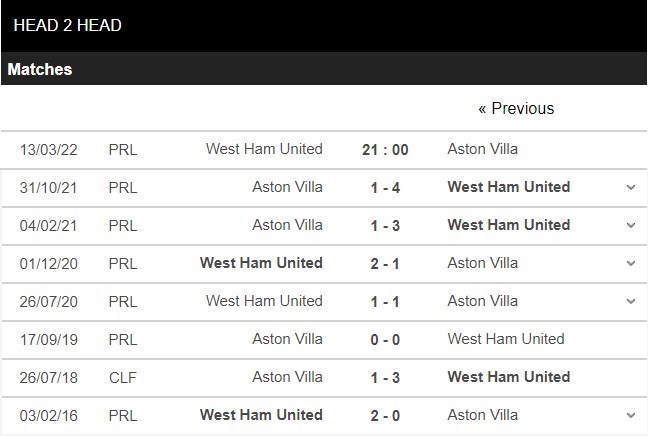Click the CLF competition label
The image size is (654, 438).
[x=123, y=378]
